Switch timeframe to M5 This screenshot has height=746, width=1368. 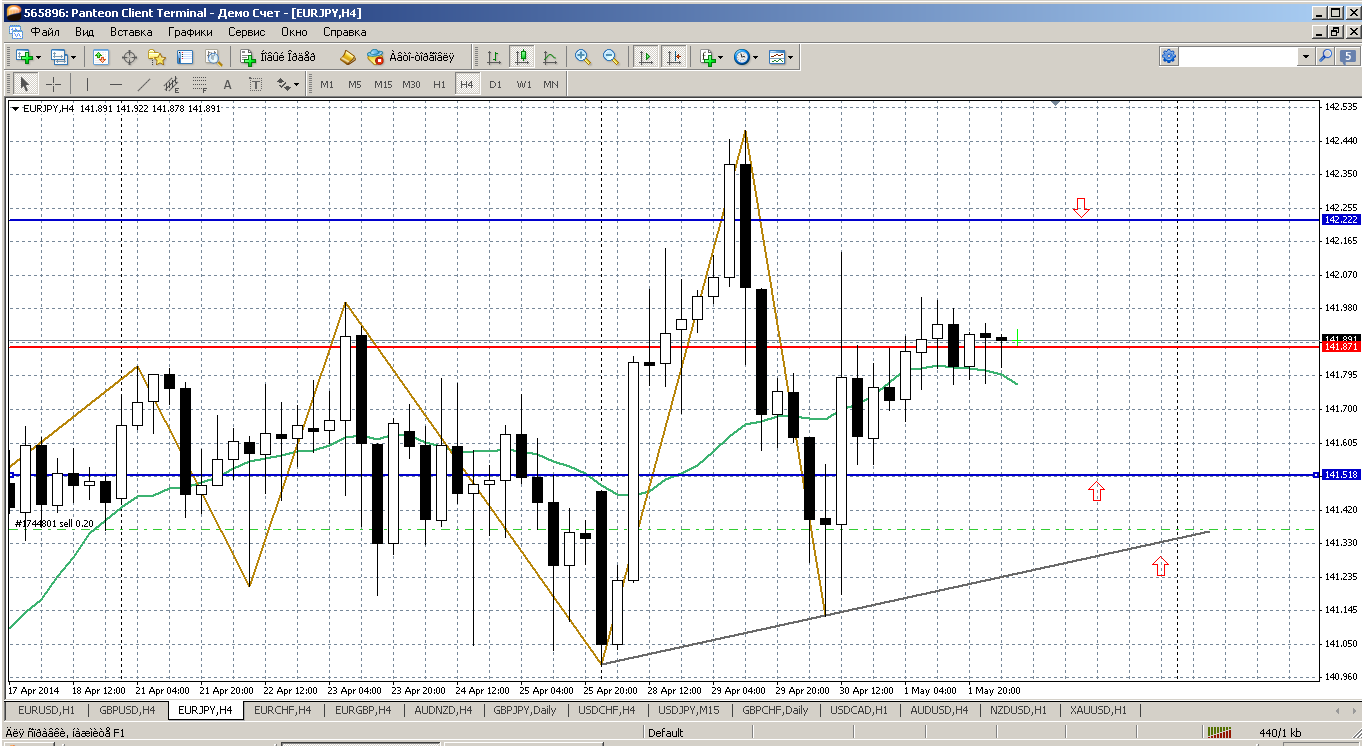click(x=355, y=84)
